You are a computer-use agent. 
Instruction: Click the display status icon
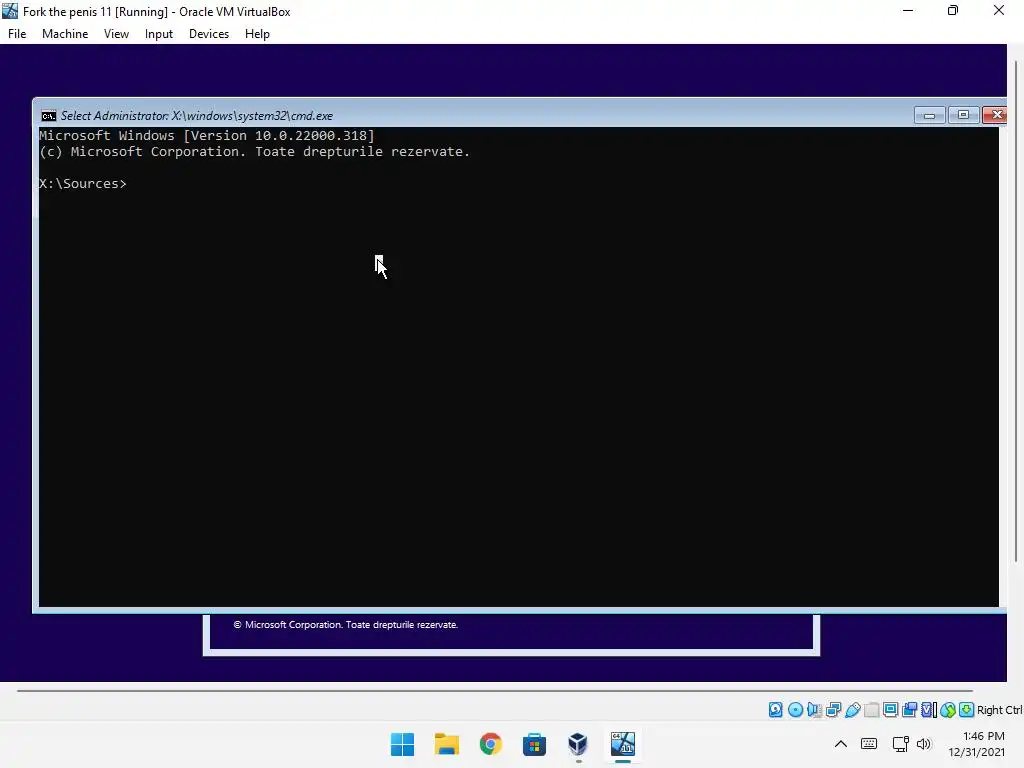click(891, 710)
